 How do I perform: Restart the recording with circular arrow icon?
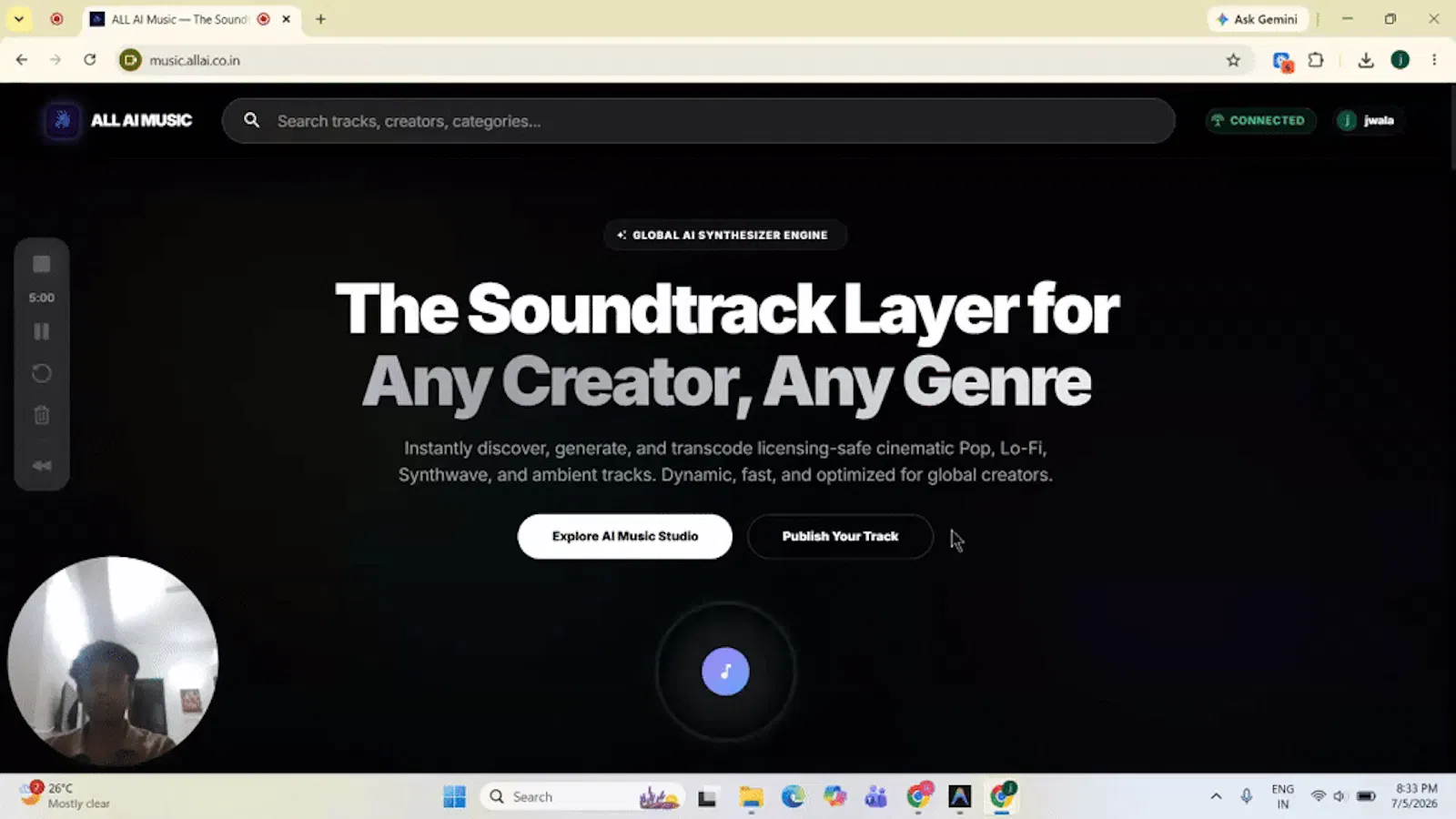[x=42, y=373]
